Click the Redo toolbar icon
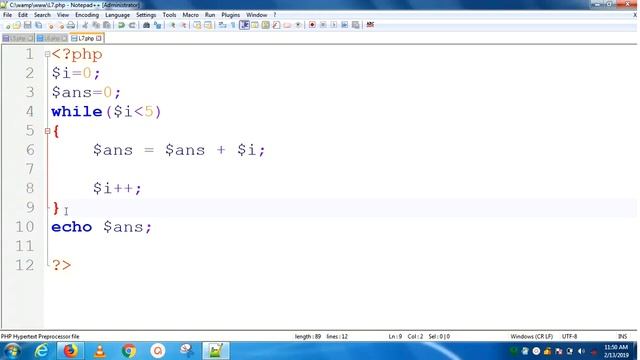Screen dimensions: 640x360 (132, 25)
